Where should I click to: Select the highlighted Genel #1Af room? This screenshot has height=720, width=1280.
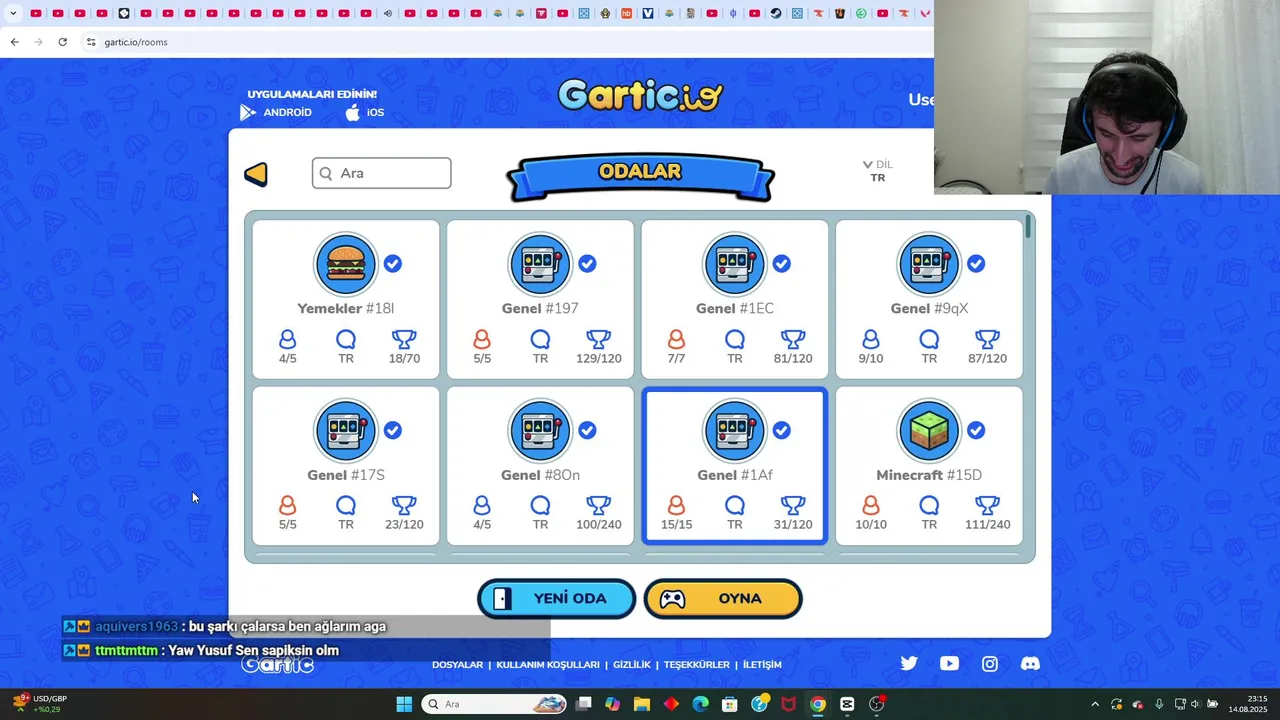(735, 466)
